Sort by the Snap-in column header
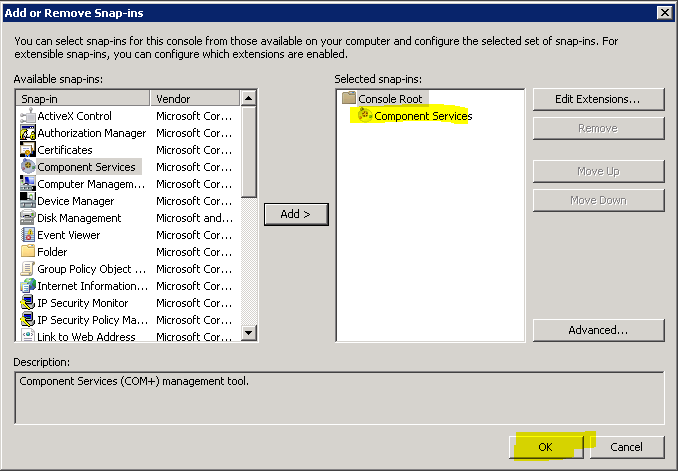The width and height of the screenshot is (678, 471). 83,99
